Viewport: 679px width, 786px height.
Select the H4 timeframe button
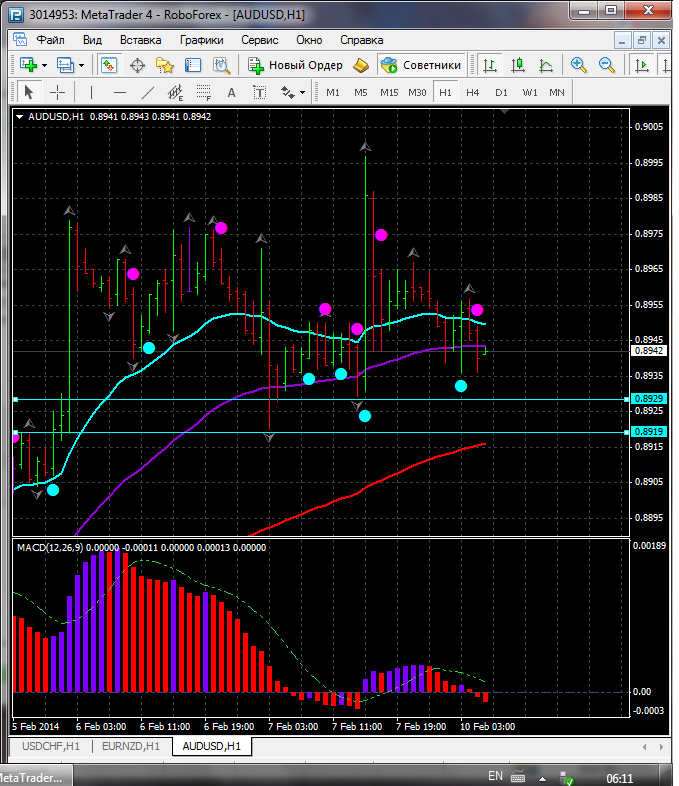click(473, 92)
